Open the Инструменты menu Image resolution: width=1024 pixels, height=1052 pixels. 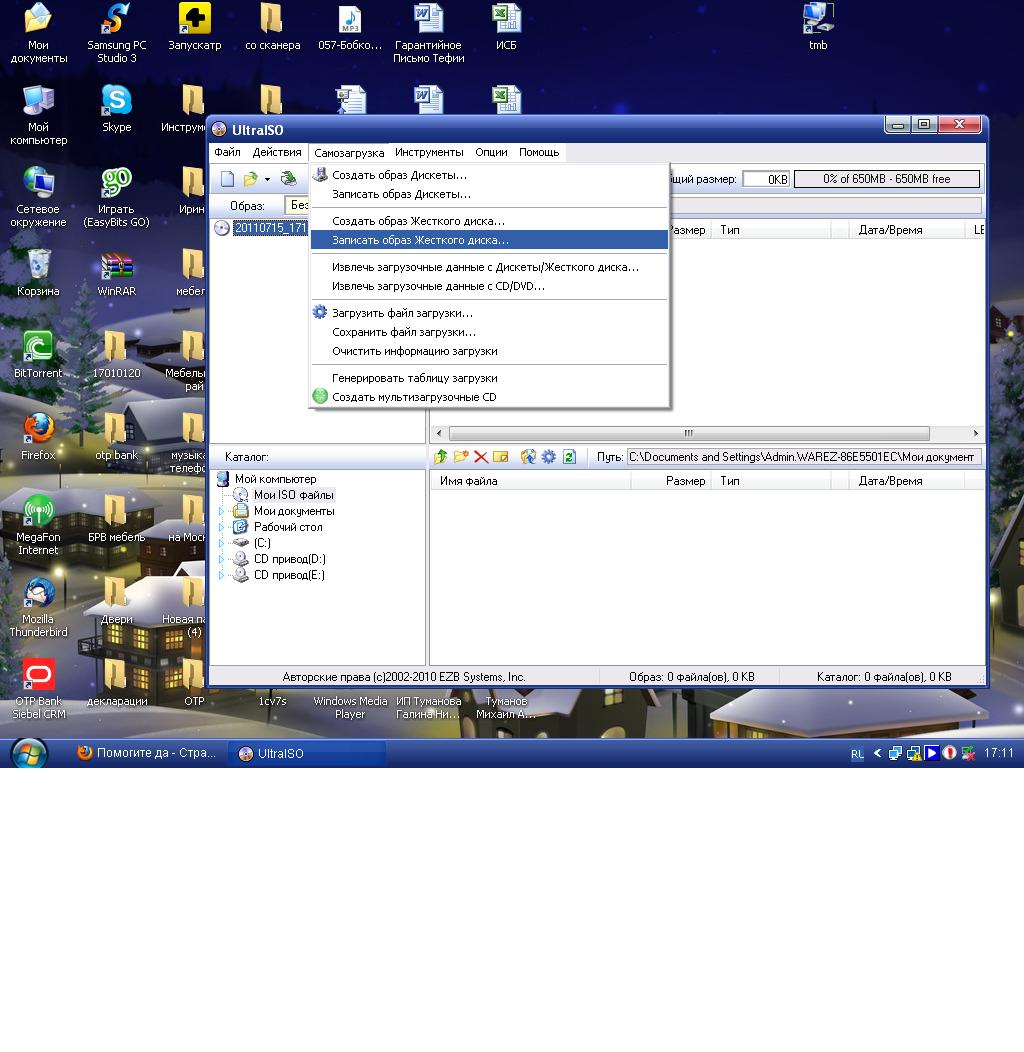click(429, 153)
